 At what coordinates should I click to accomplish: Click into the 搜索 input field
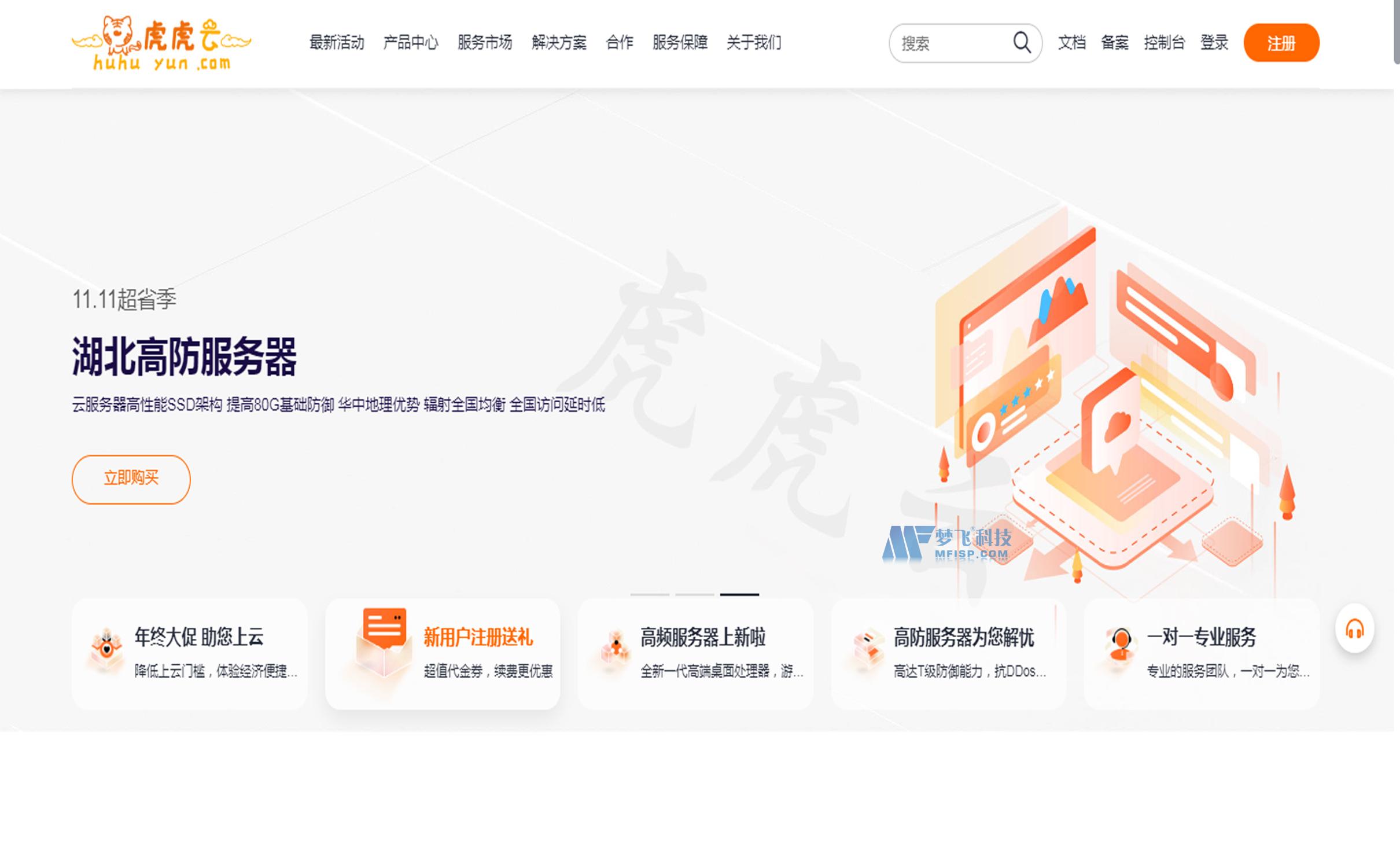point(949,43)
